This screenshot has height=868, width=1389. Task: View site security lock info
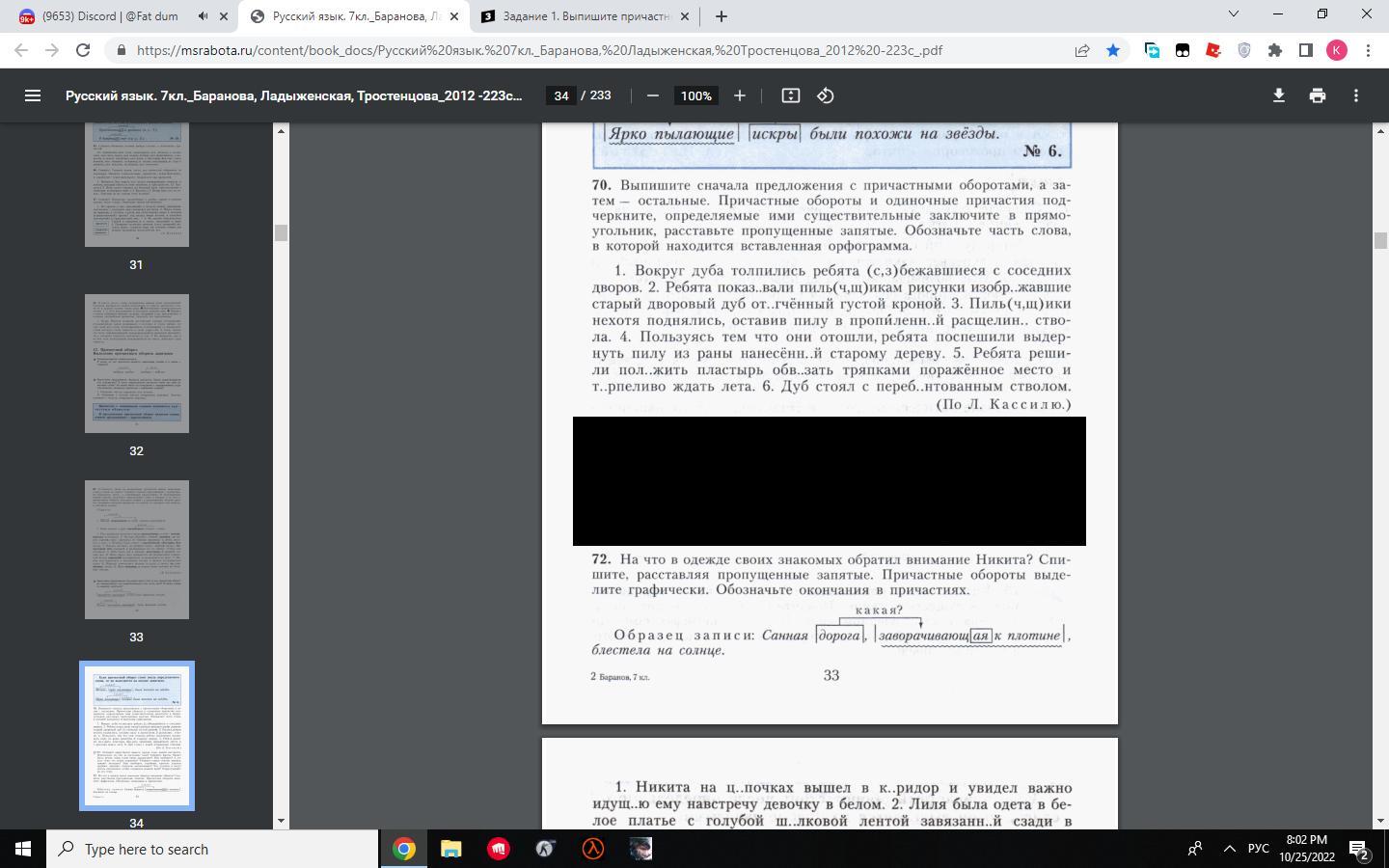(122, 50)
